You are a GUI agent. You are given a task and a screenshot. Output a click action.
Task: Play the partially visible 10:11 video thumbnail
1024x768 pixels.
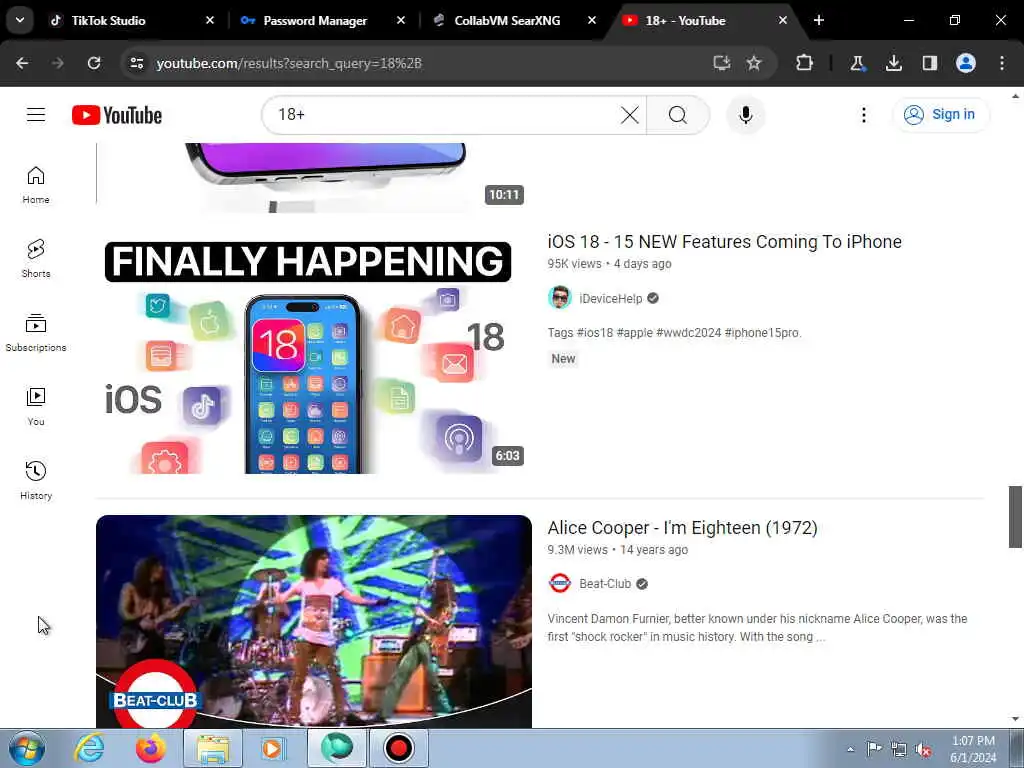[x=313, y=178]
